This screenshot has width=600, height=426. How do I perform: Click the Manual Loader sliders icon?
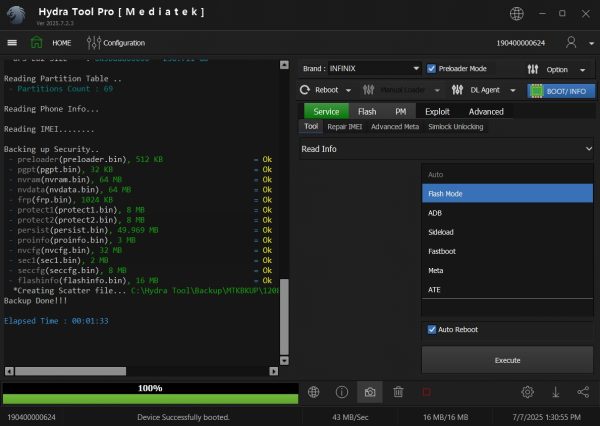[x=368, y=90]
